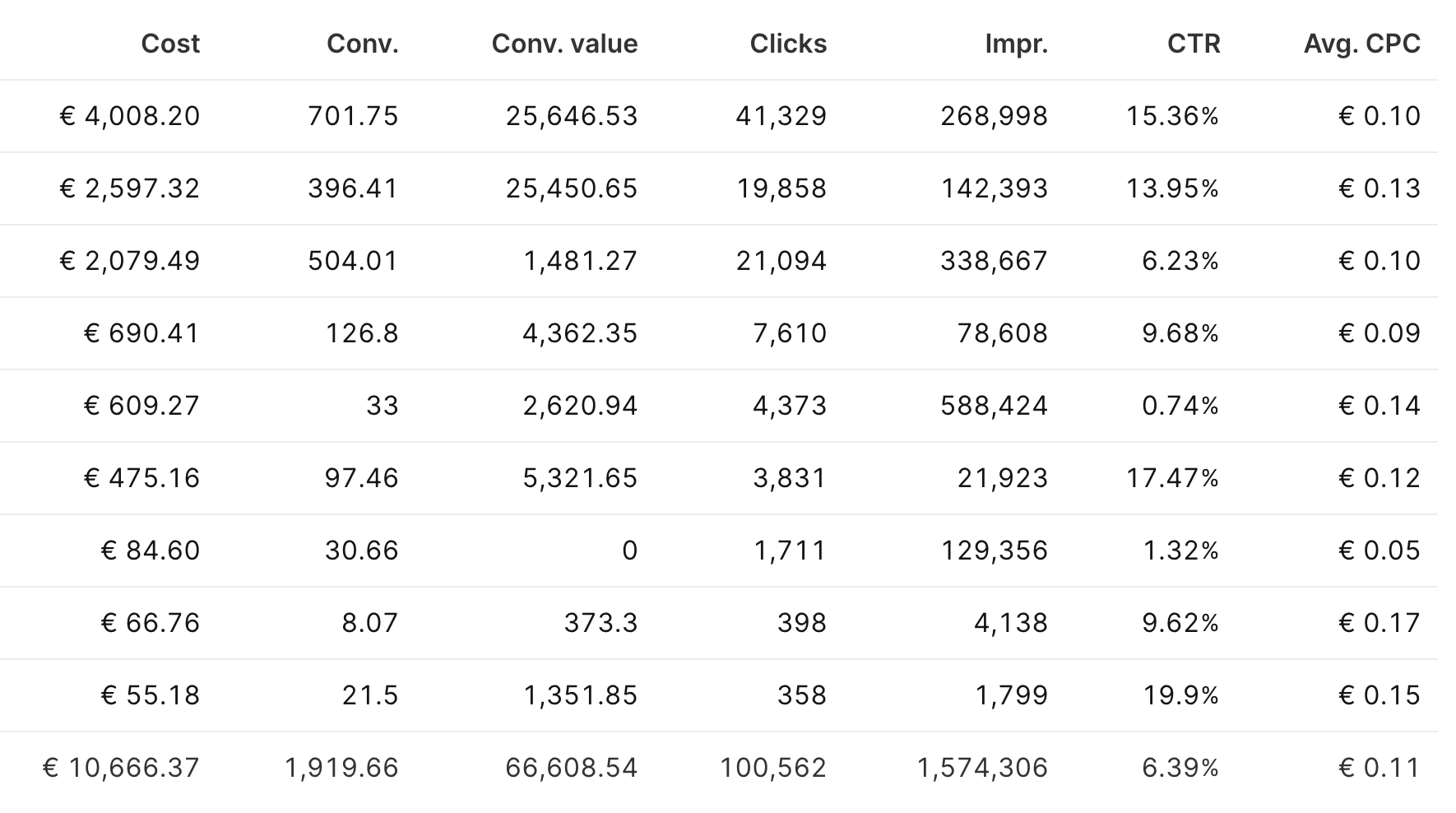Click the total impressions 1,574,306
Viewport: 1456px width, 813px height.
(983, 768)
